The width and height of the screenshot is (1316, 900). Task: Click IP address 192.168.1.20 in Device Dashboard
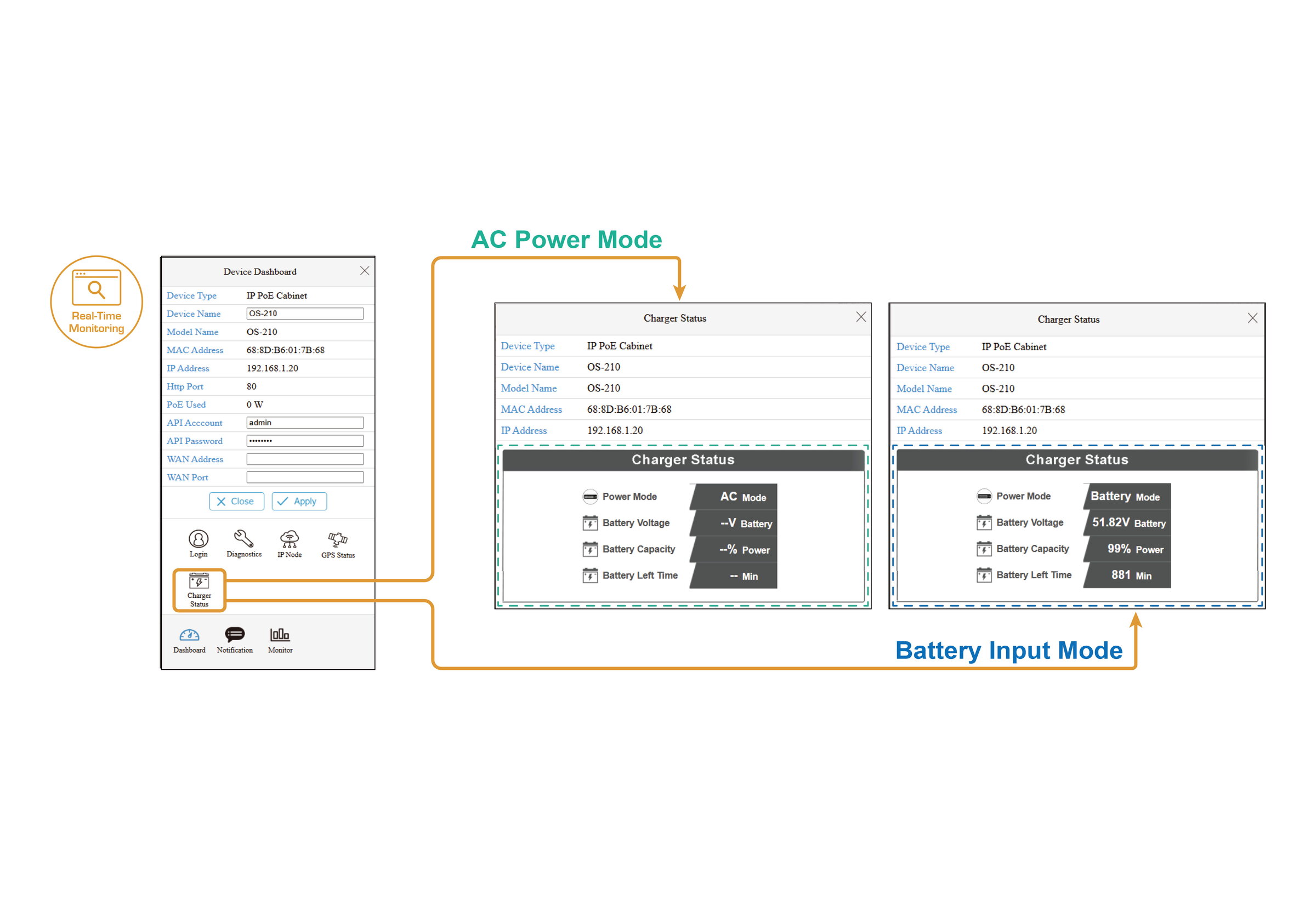point(273,368)
